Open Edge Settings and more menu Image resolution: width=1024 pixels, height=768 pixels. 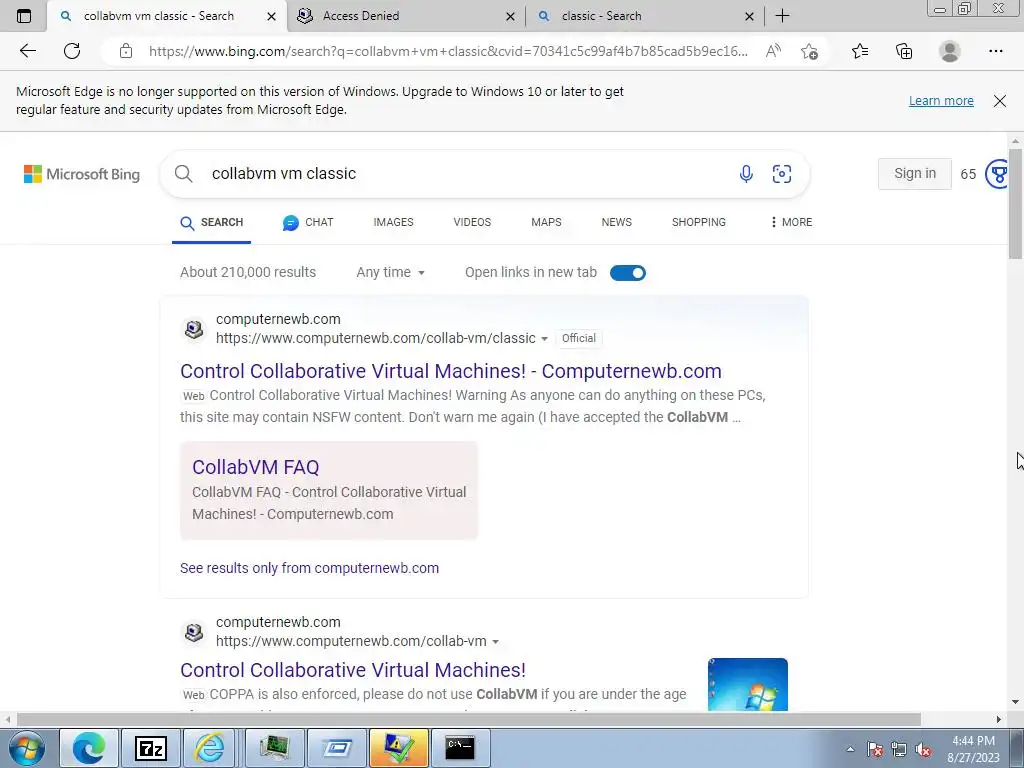click(995, 51)
